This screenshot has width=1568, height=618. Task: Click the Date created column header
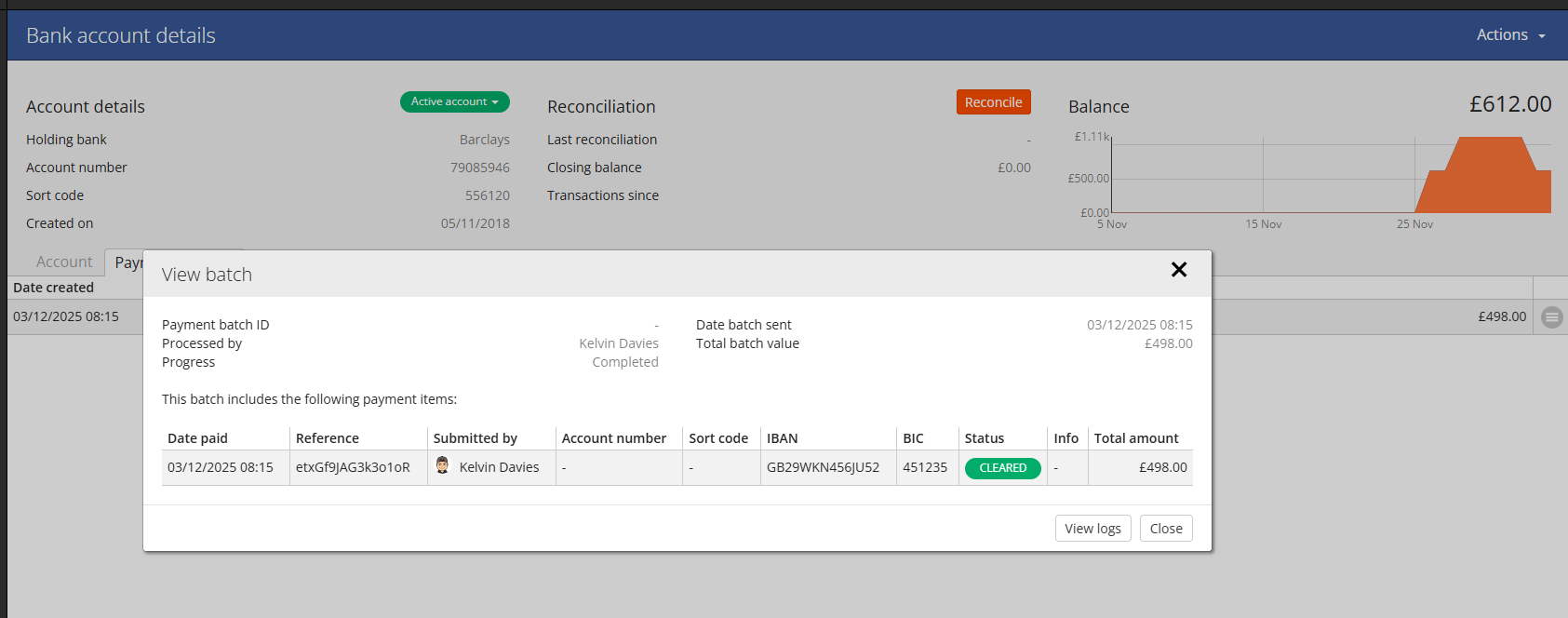(x=54, y=288)
